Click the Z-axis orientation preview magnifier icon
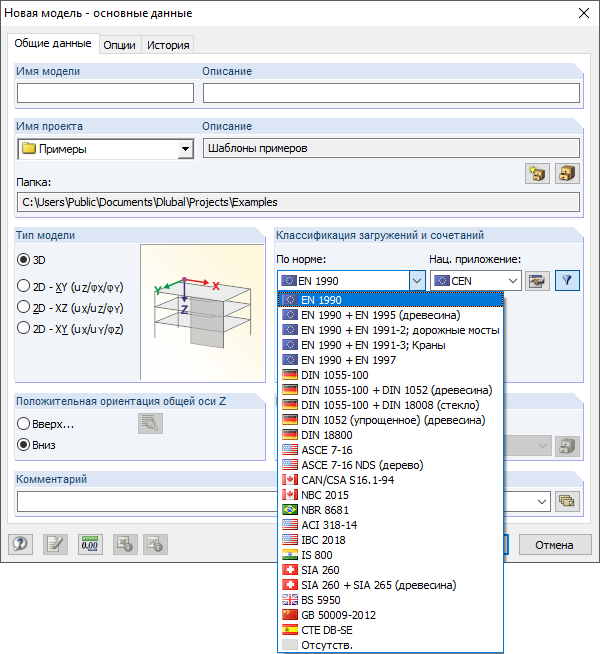600x654 pixels. 150,423
